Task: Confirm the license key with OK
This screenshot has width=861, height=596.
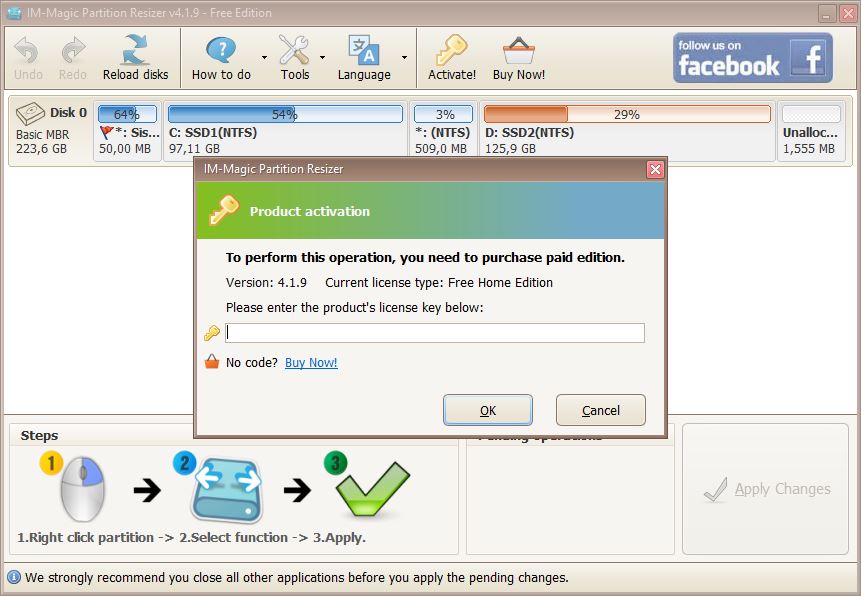Action: 488,410
